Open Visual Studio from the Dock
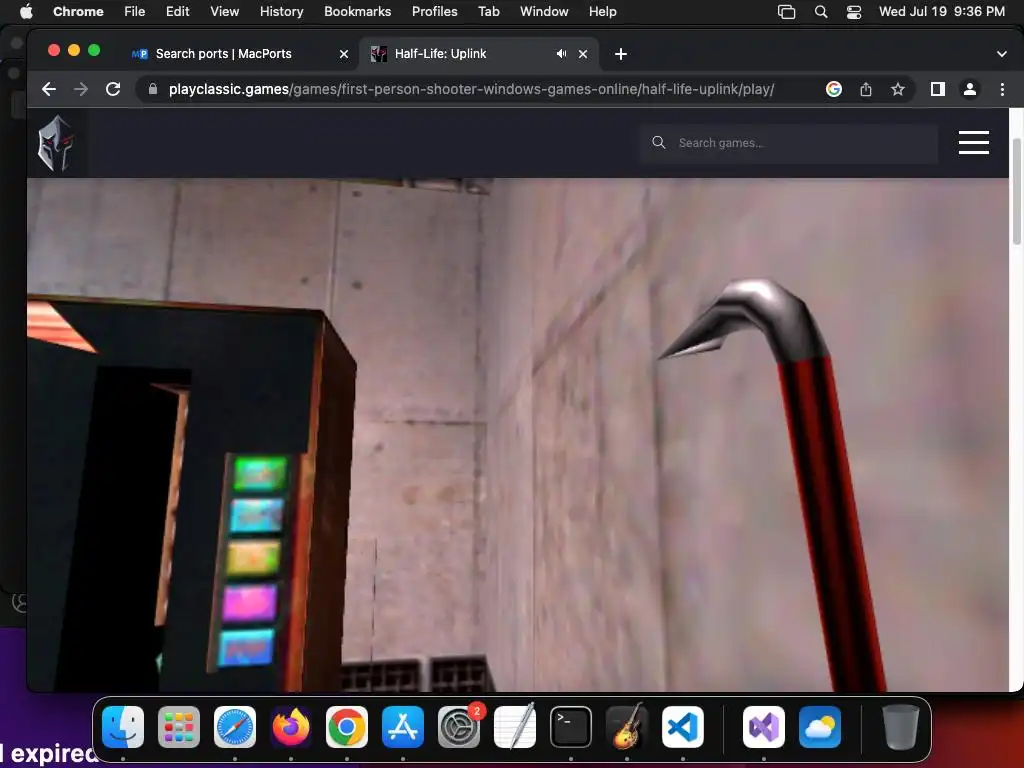 (763, 727)
